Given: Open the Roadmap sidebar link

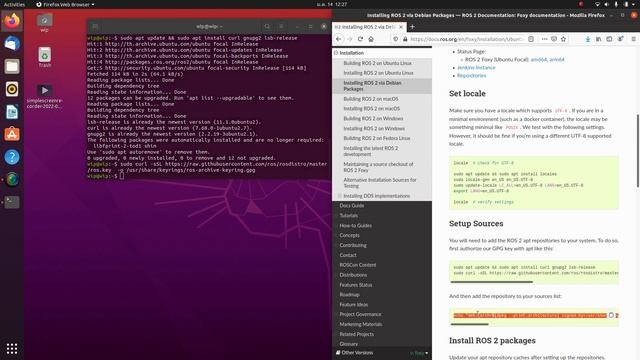Looking at the screenshot, I should (x=349, y=295).
